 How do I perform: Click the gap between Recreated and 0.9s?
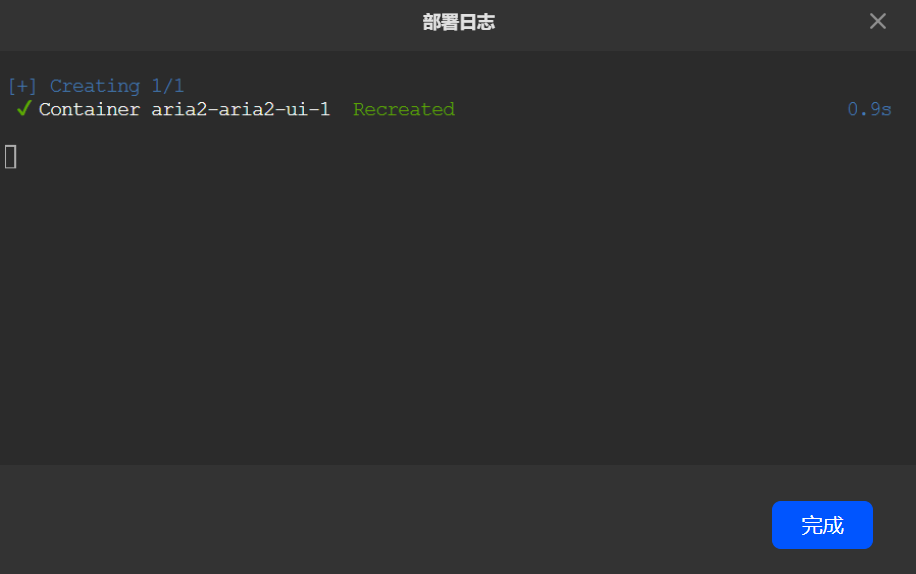(x=650, y=110)
